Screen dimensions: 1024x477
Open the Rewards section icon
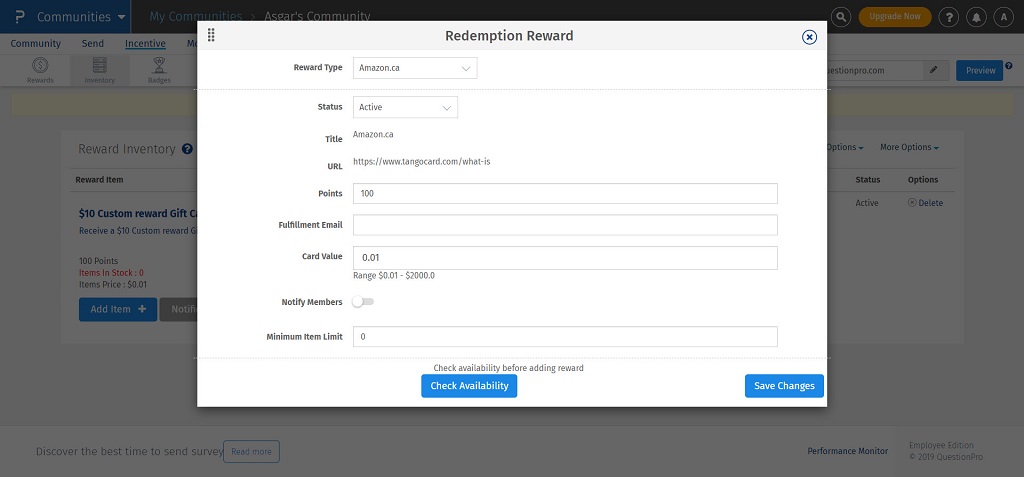tap(40, 70)
